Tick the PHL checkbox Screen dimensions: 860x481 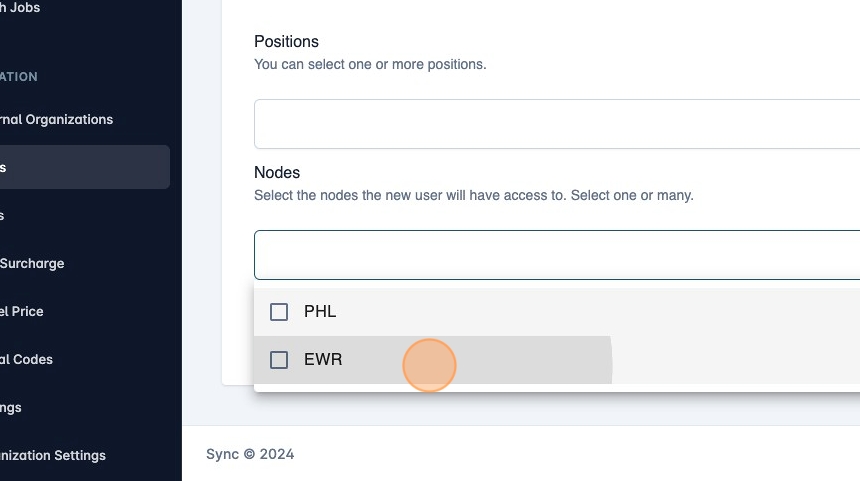pyautogui.click(x=279, y=312)
